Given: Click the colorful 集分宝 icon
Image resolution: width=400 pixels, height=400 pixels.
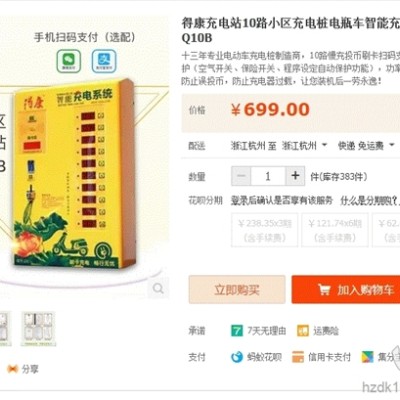Looking at the screenshot, I should [x=368, y=357].
